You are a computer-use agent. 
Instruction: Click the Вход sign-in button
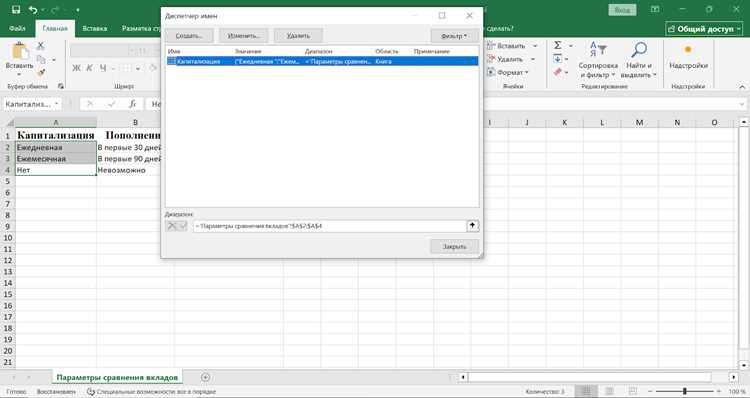622,10
